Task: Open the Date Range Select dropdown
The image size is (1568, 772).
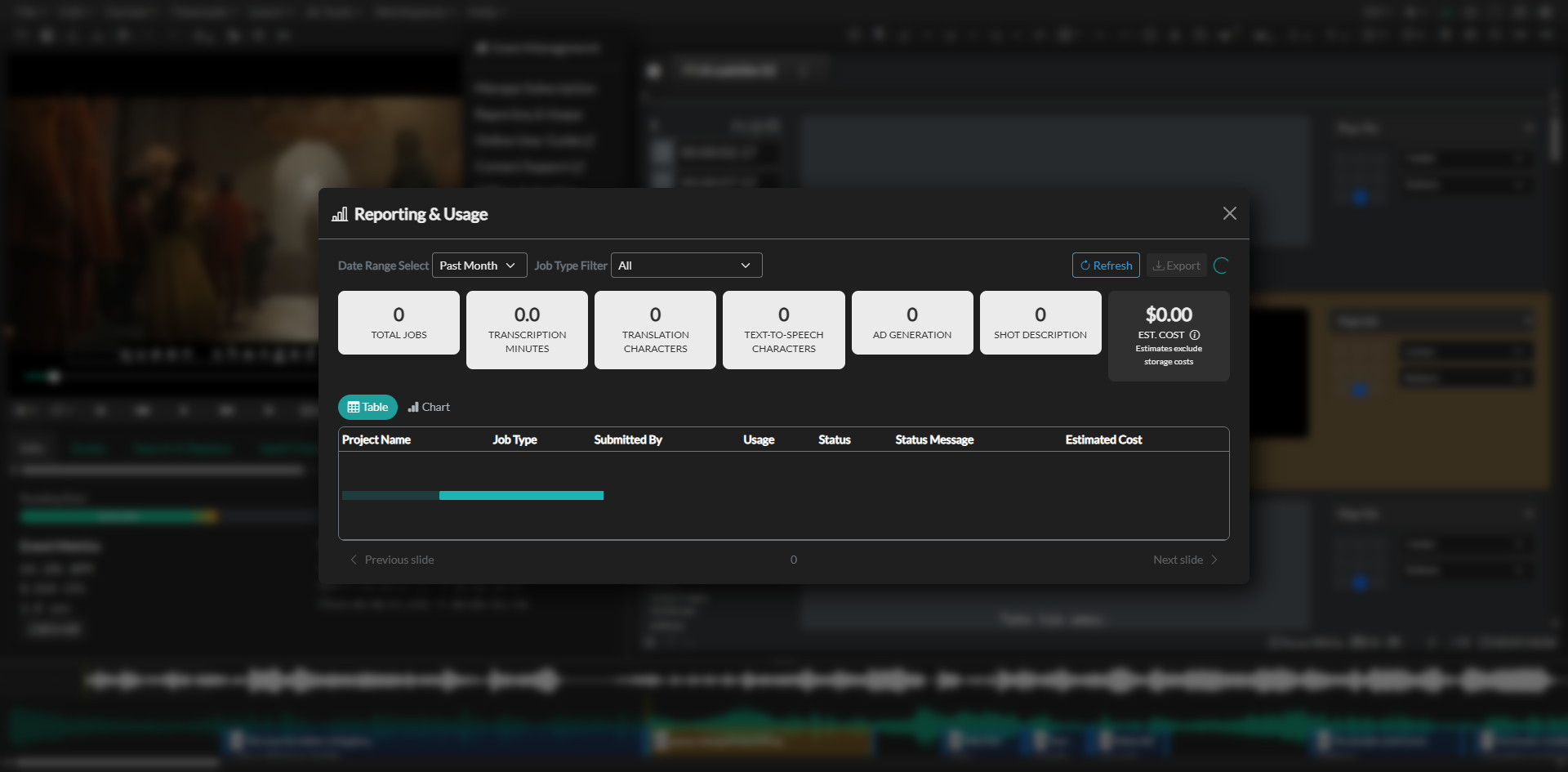Action: click(x=479, y=266)
